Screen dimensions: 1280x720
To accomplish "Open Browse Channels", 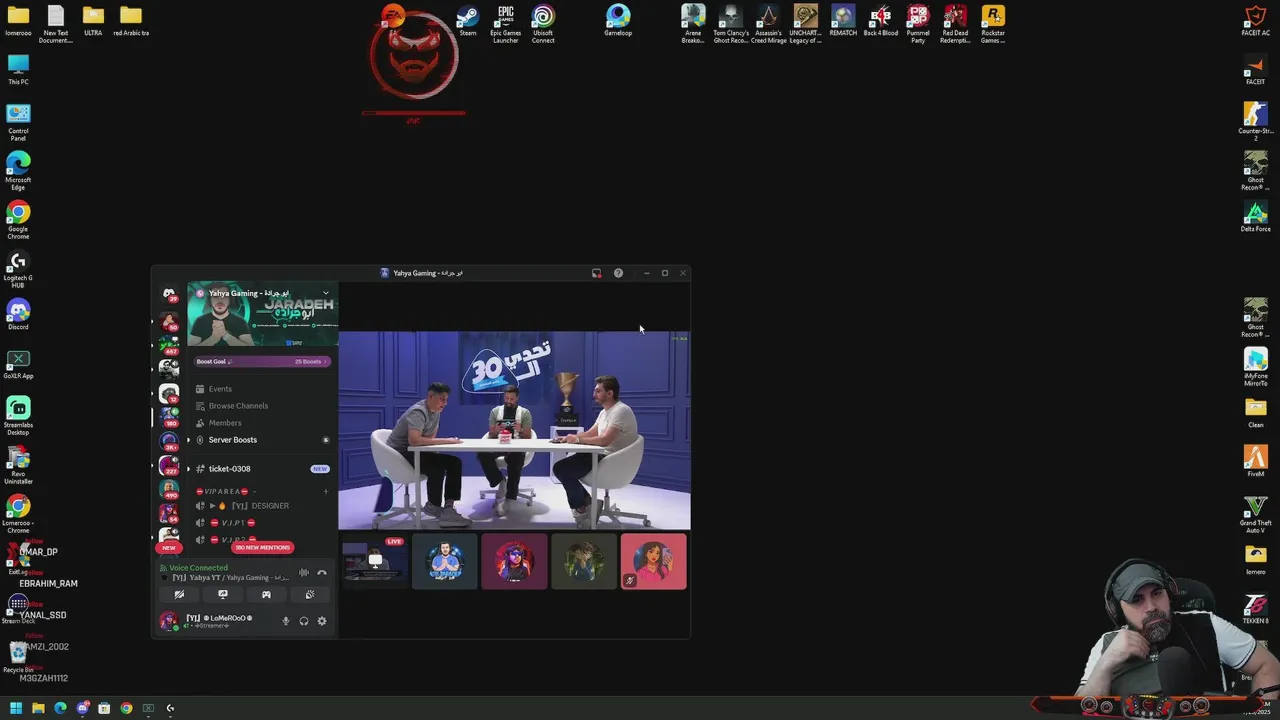I will [x=238, y=406].
